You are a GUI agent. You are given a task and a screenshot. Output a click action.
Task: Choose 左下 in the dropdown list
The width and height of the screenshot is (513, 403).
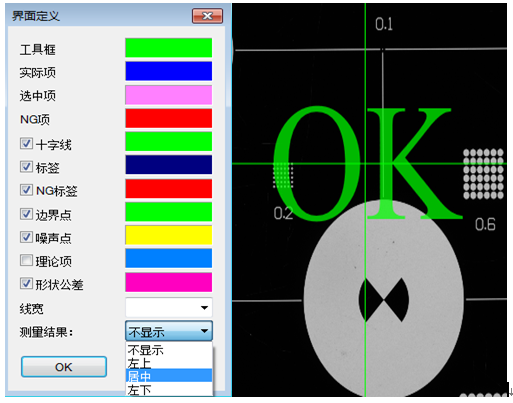[169, 389]
